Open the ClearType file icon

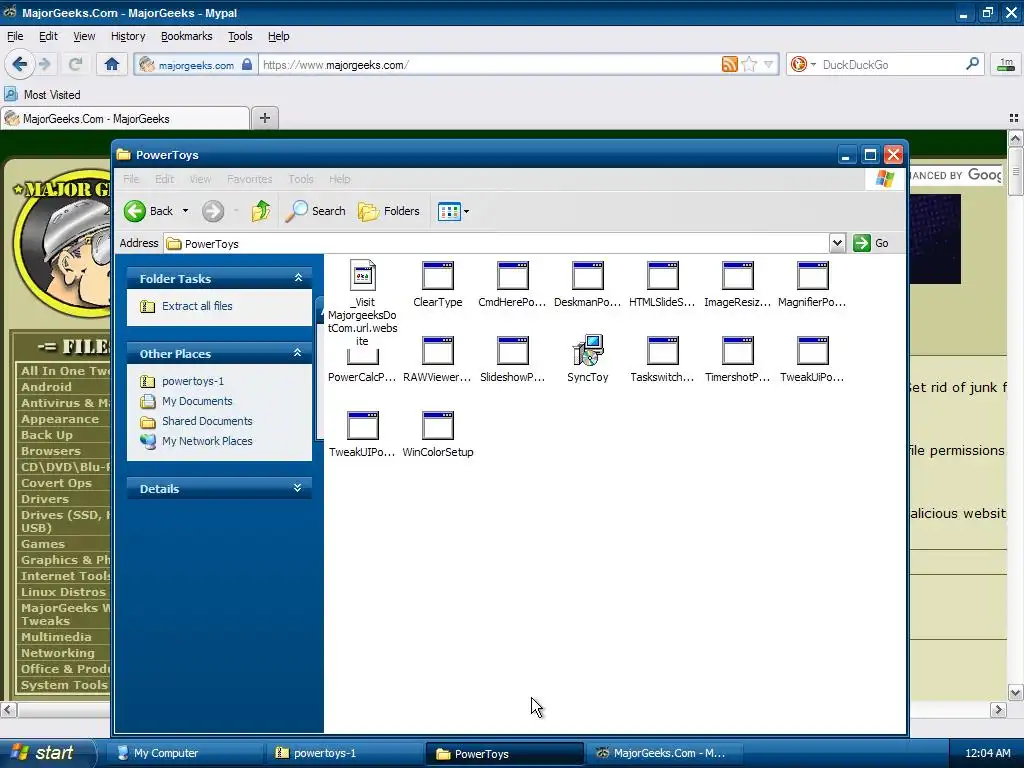tap(438, 276)
